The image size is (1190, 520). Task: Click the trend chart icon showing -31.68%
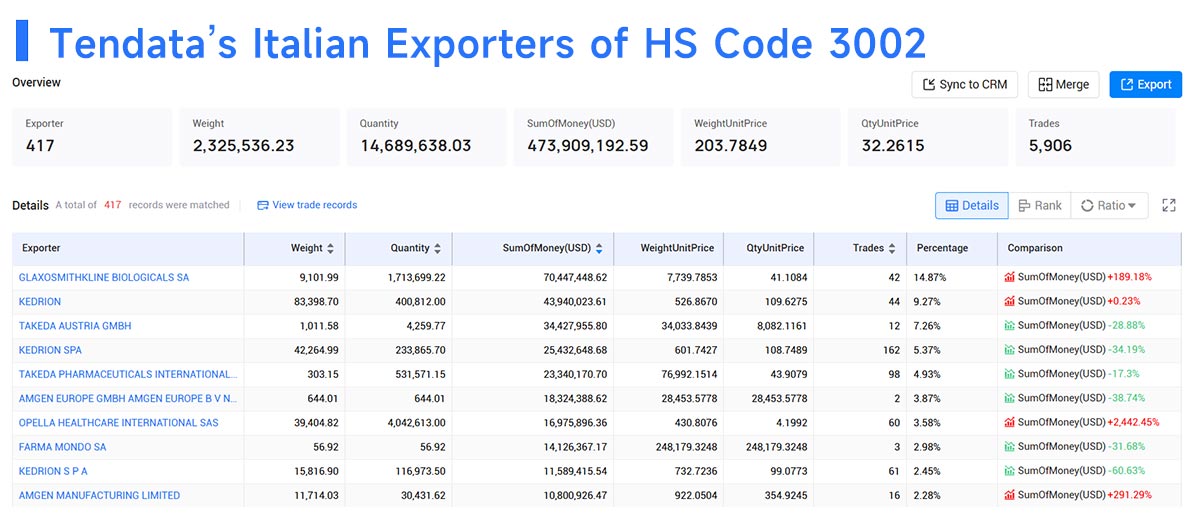1009,446
